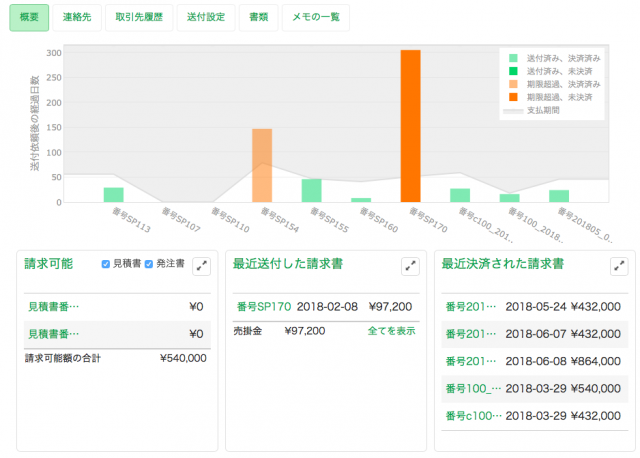
Task: Toggle legend swatch 期限超過、決済済み
Action: tap(513, 84)
